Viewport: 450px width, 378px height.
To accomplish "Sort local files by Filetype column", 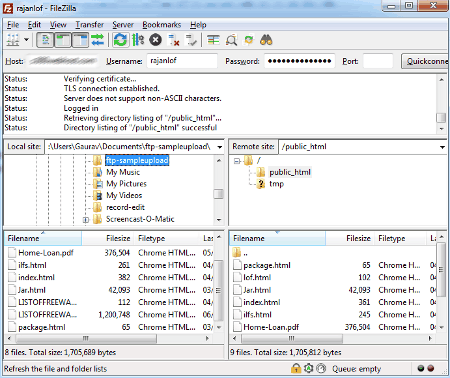I will (x=167, y=238).
